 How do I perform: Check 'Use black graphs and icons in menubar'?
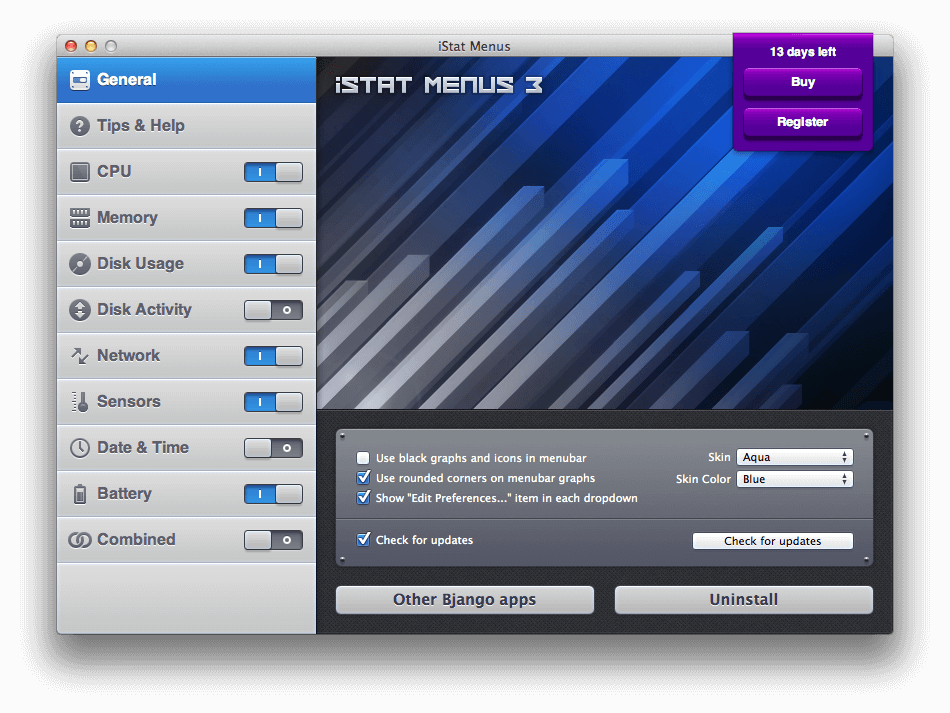coord(363,458)
